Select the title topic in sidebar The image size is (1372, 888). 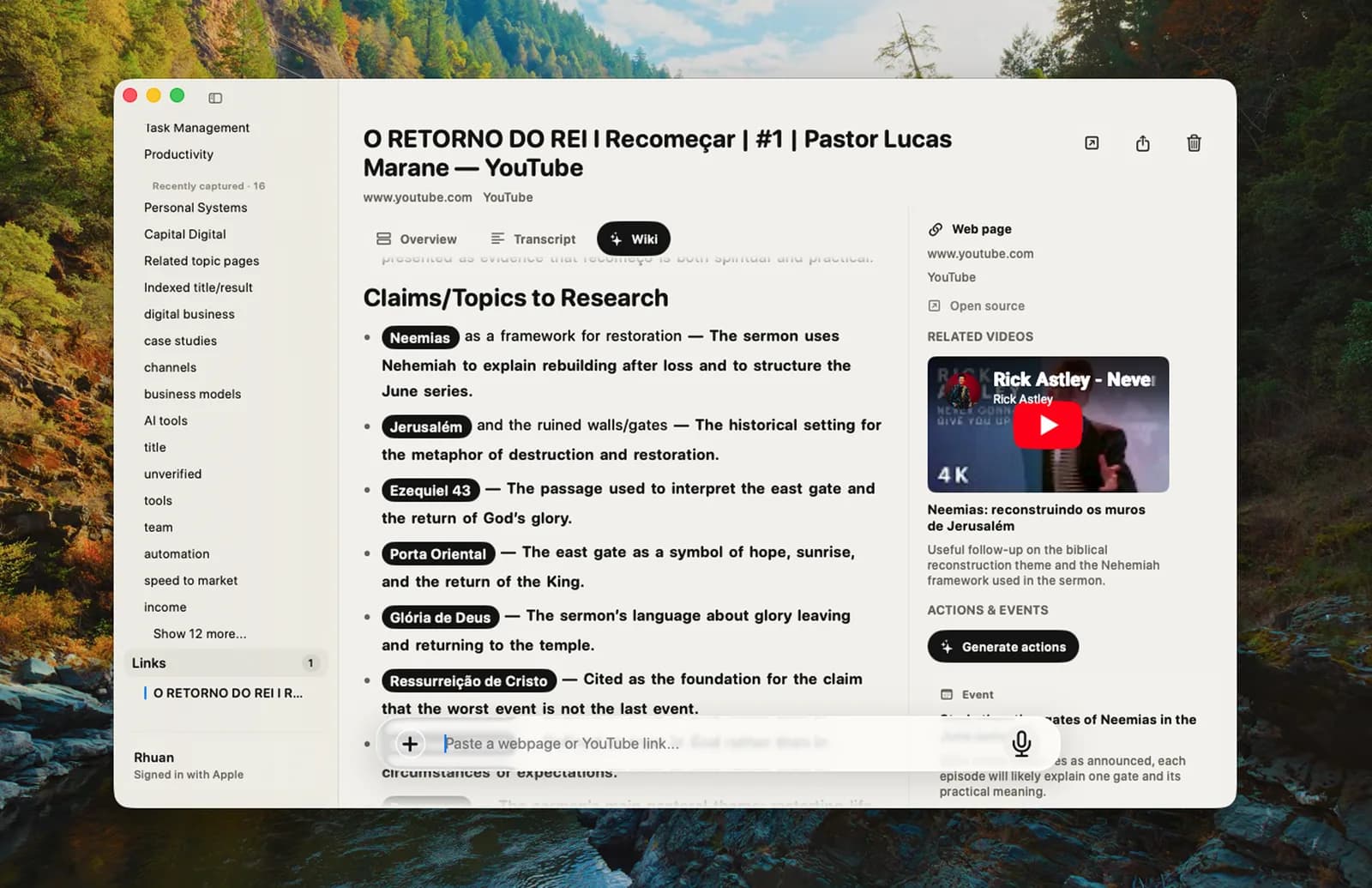pos(155,447)
